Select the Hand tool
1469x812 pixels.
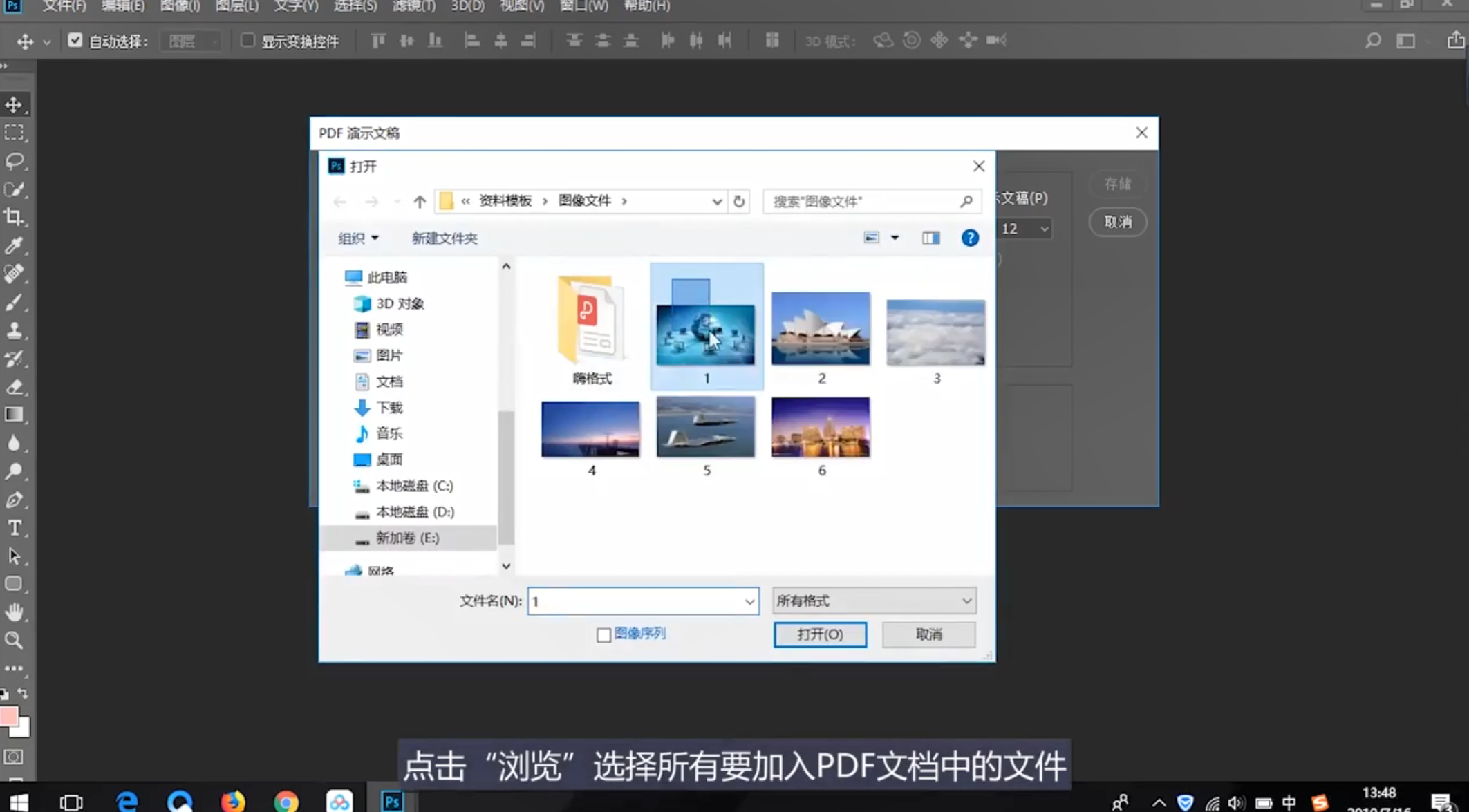point(14,612)
